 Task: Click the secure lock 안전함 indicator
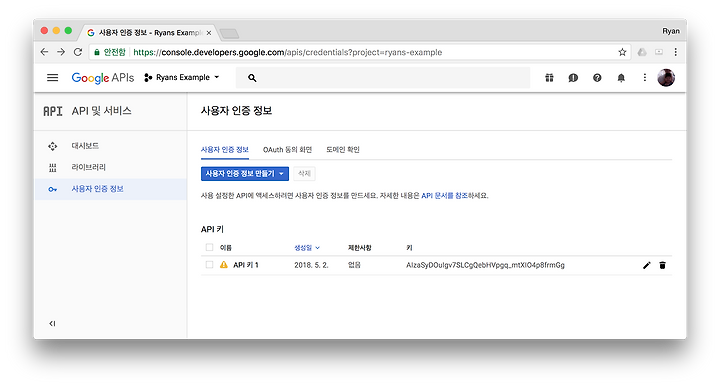[110, 52]
